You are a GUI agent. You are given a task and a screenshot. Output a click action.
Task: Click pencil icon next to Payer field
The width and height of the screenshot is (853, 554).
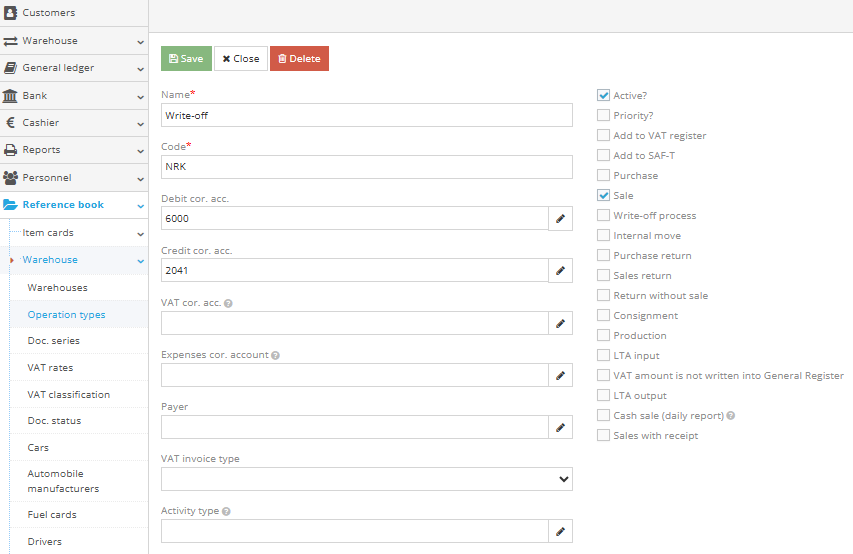560,427
